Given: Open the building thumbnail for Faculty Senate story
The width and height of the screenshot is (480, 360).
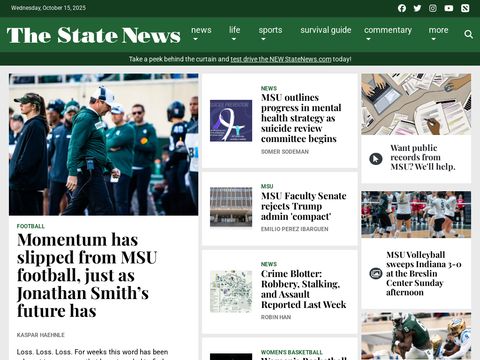Looking at the screenshot, I should [x=231, y=207].
